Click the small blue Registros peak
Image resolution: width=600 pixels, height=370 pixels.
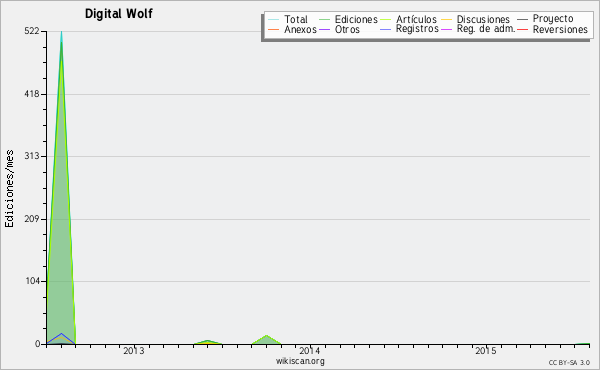pyautogui.click(x=61, y=339)
